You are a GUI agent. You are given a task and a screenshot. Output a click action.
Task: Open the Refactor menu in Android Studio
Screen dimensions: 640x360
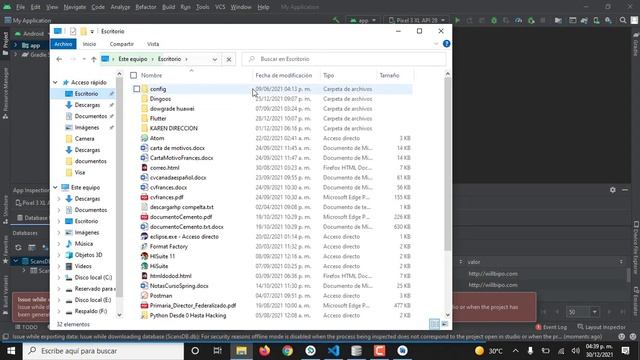(x=146, y=7)
